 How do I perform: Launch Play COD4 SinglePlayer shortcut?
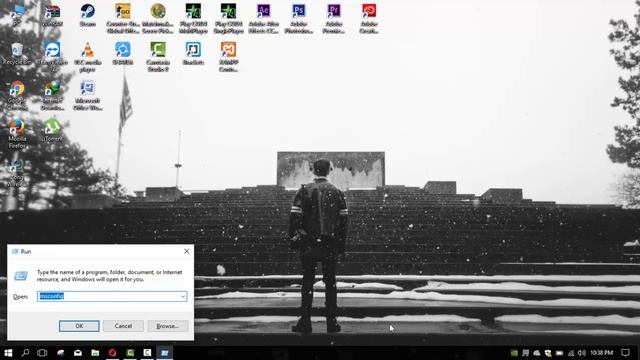228,18
